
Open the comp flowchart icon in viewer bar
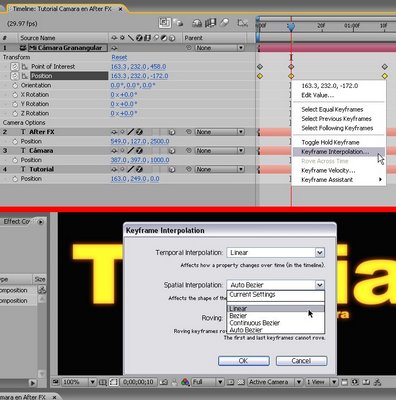pyautogui.click(x=377, y=382)
